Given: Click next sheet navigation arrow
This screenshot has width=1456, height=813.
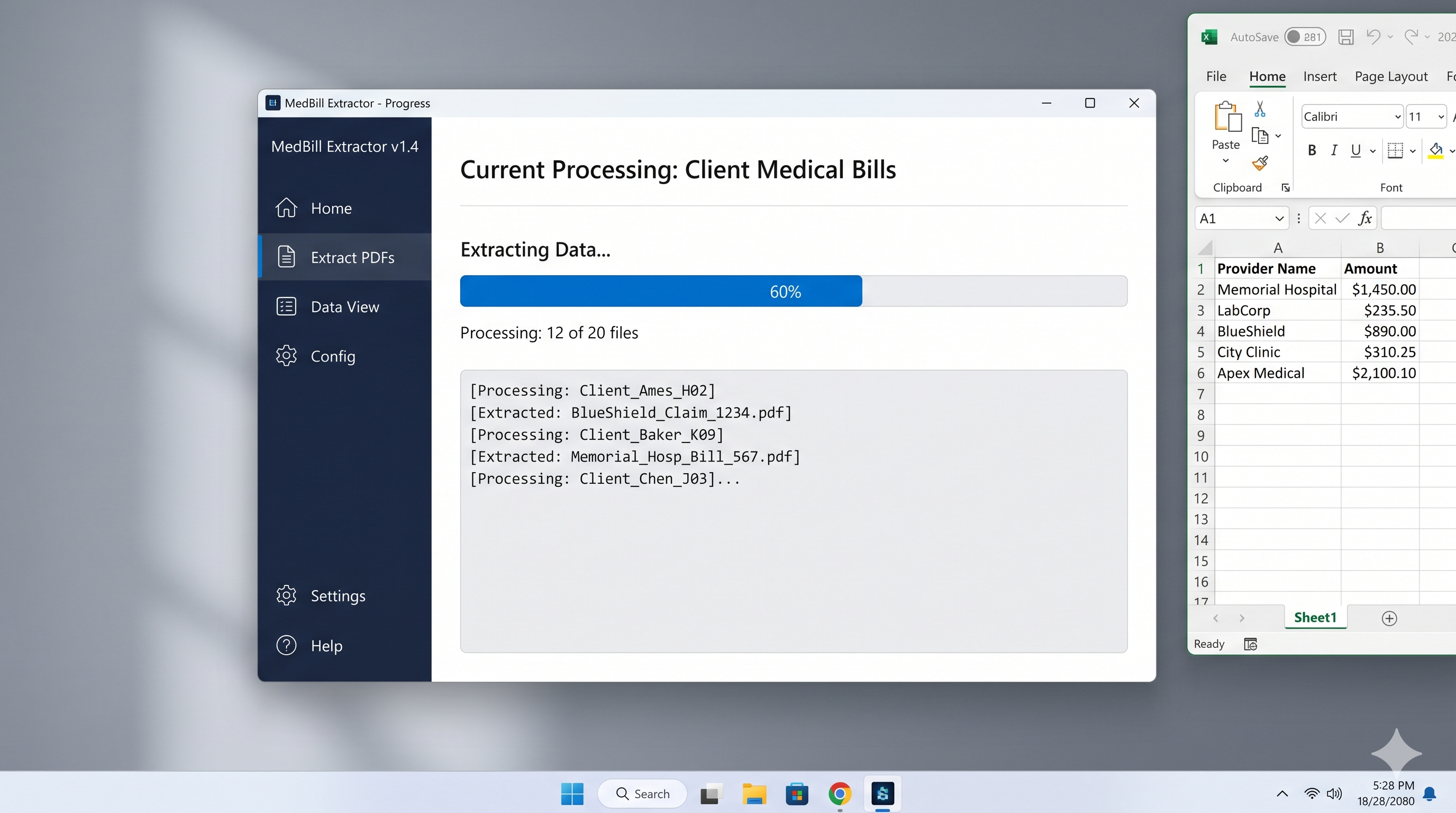Looking at the screenshot, I should coord(1241,618).
